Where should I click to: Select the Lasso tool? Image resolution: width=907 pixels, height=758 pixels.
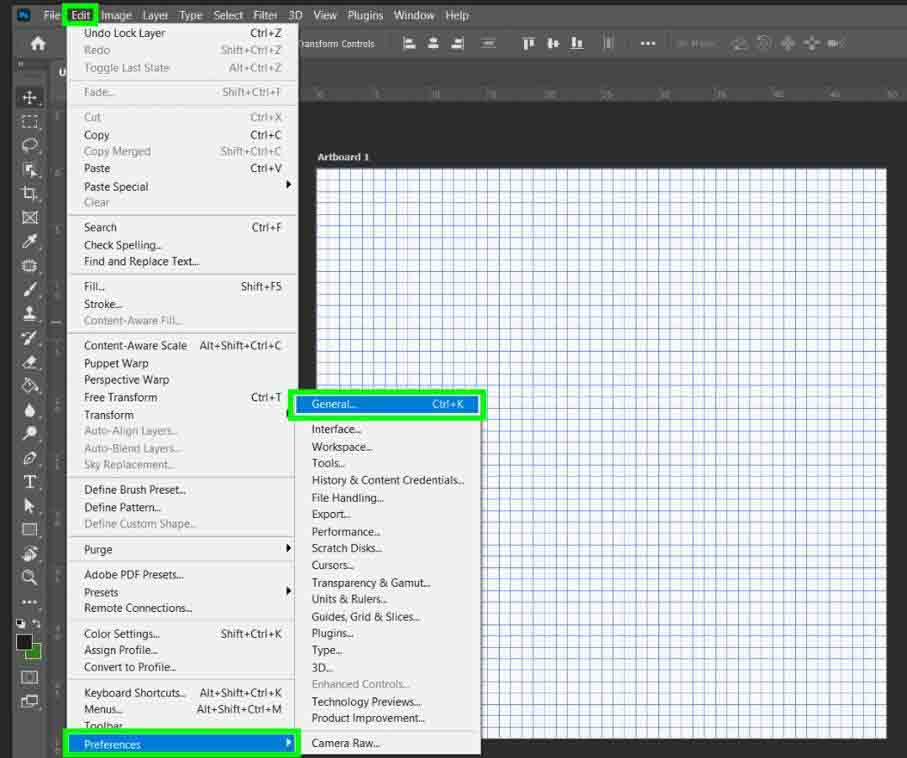pos(30,145)
